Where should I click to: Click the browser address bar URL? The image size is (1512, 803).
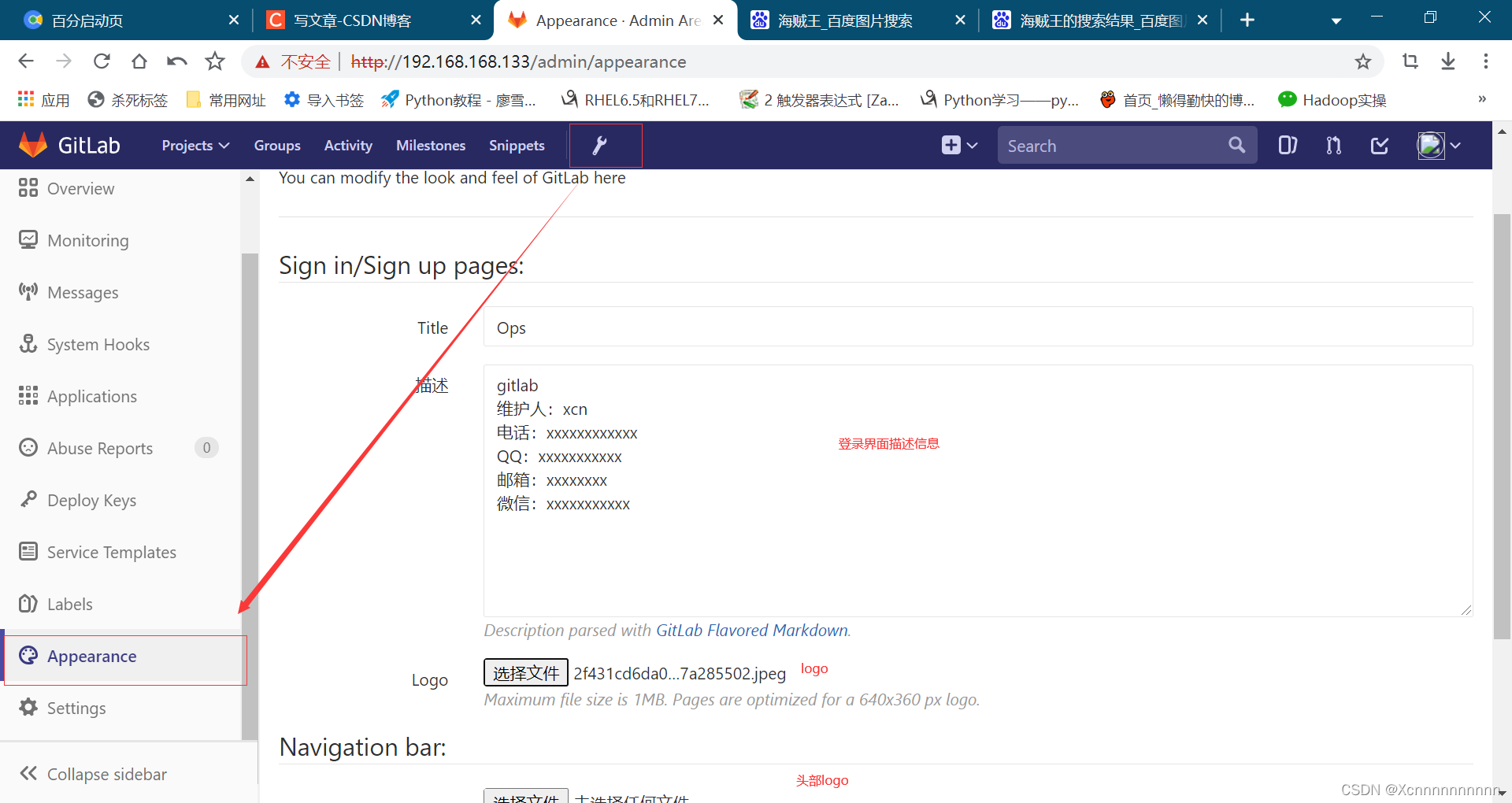click(518, 61)
